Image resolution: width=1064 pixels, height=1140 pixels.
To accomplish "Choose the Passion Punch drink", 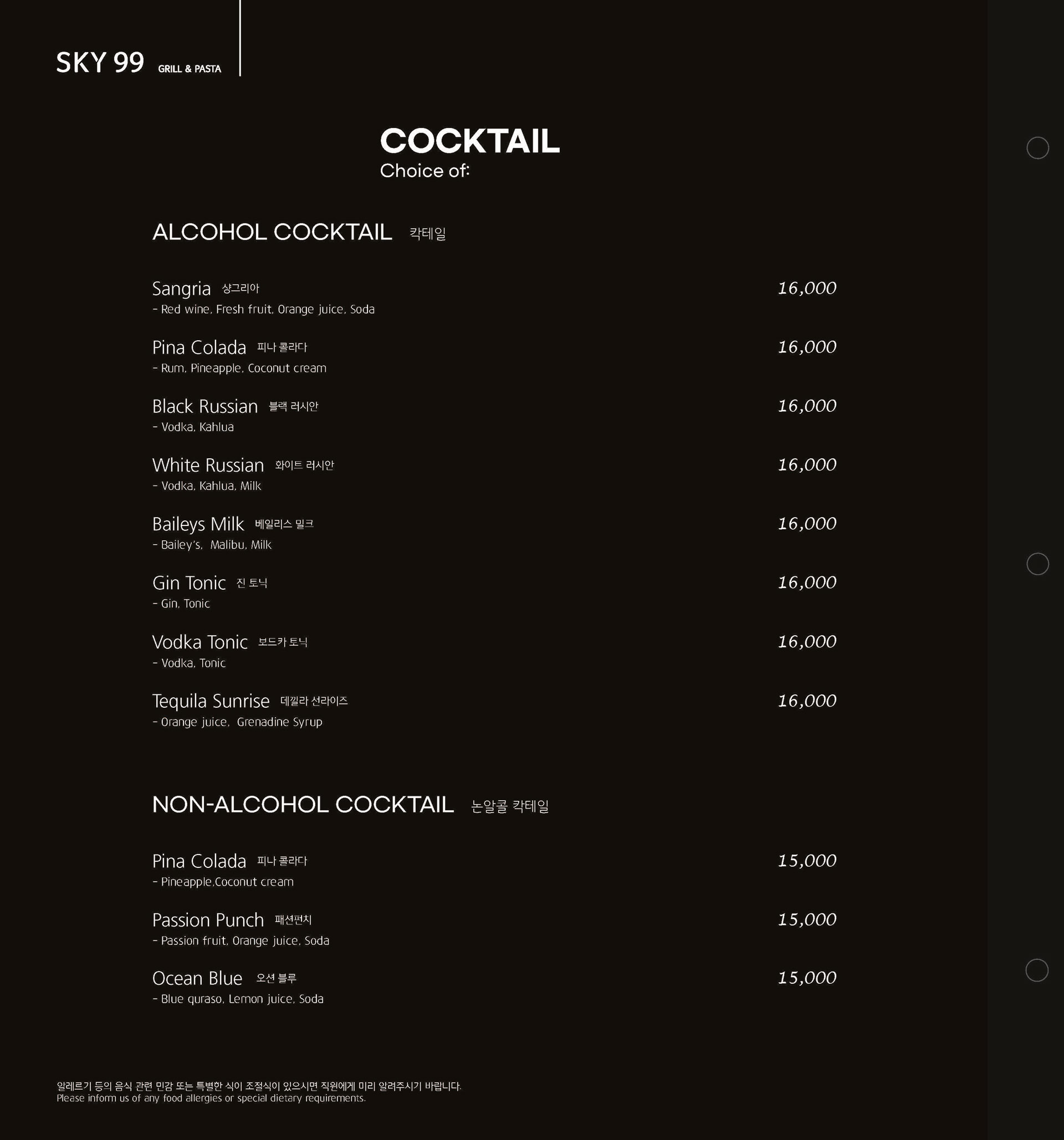I will 208,920.
